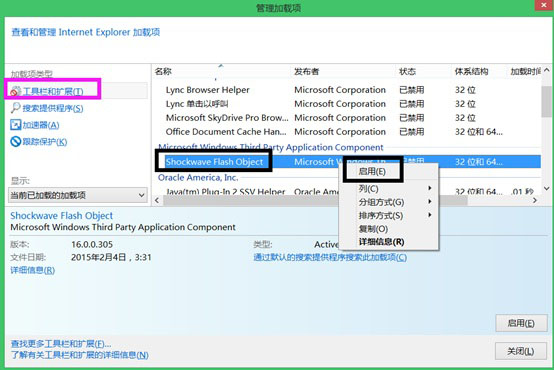The width and height of the screenshot is (554, 370).
Task: Open 加速器(A) category
Action: (x=41, y=125)
